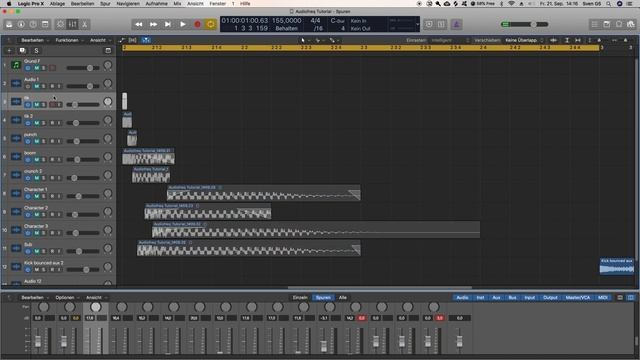The height and width of the screenshot is (360, 640).
Task: Open the Ablage menu in the menu bar
Action: click(57, 4)
